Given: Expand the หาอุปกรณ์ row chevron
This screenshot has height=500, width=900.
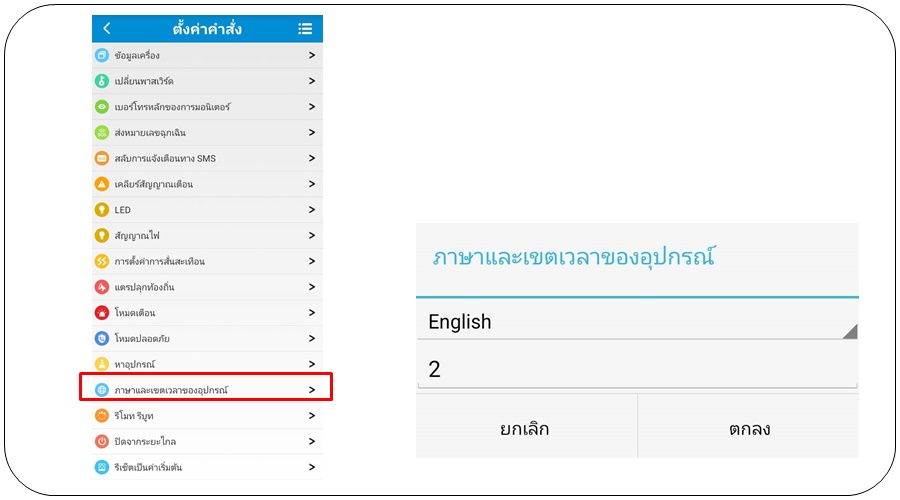Looking at the screenshot, I should pyautogui.click(x=312, y=364).
